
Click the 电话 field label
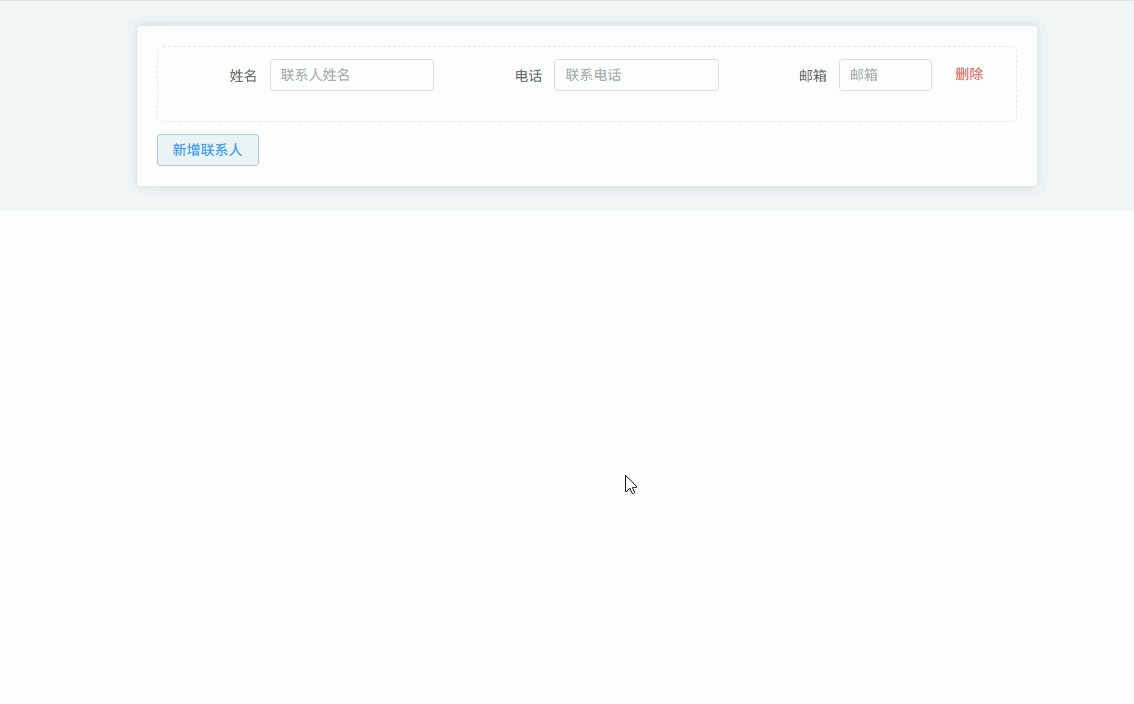(528, 76)
